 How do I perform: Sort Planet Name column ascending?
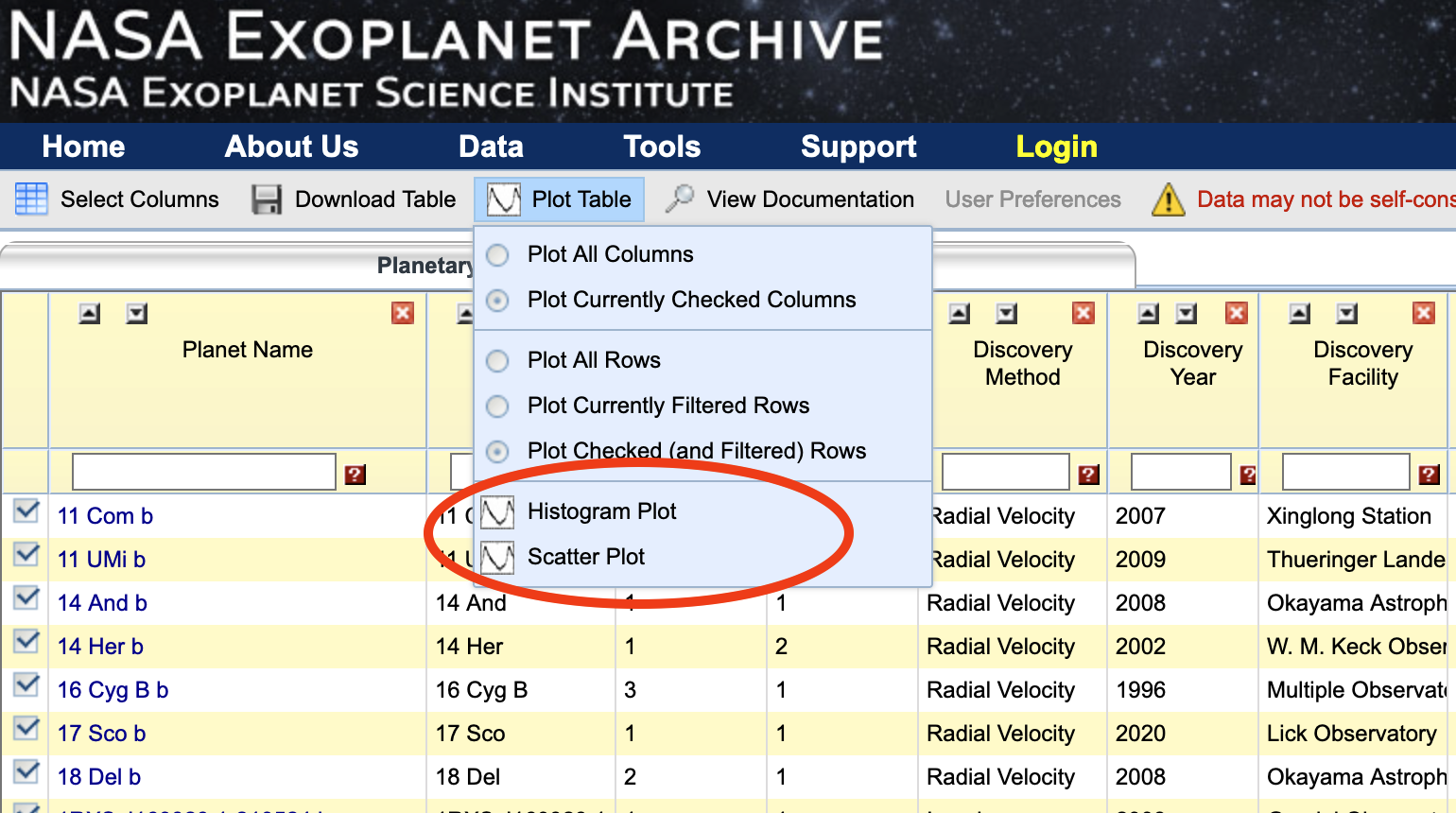(x=90, y=313)
